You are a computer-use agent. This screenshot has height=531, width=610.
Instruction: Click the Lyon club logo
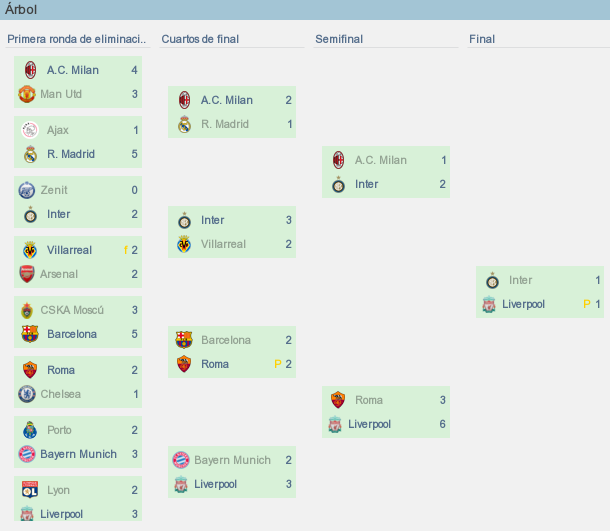(30, 490)
